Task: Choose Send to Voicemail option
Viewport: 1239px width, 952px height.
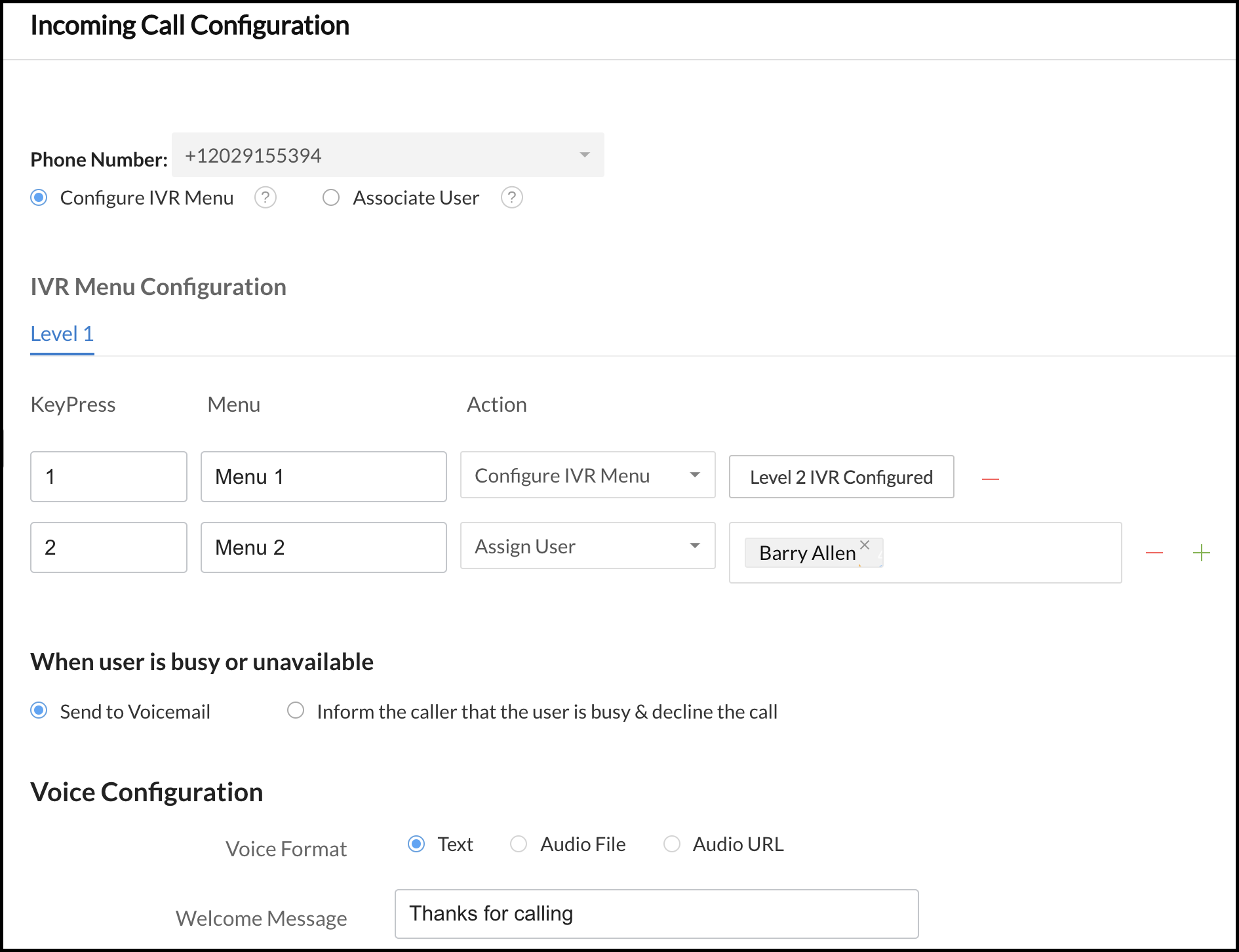Action: tap(39, 711)
